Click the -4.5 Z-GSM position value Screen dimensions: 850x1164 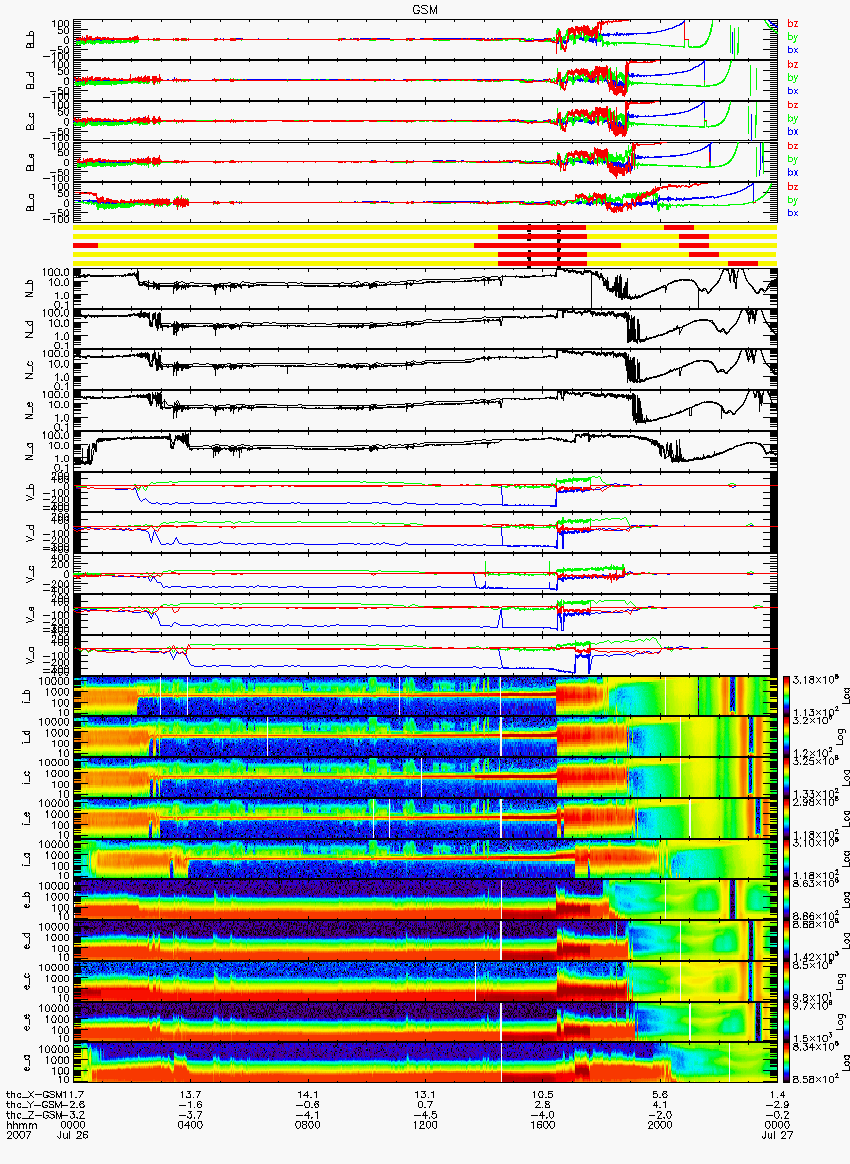pos(425,1116)
